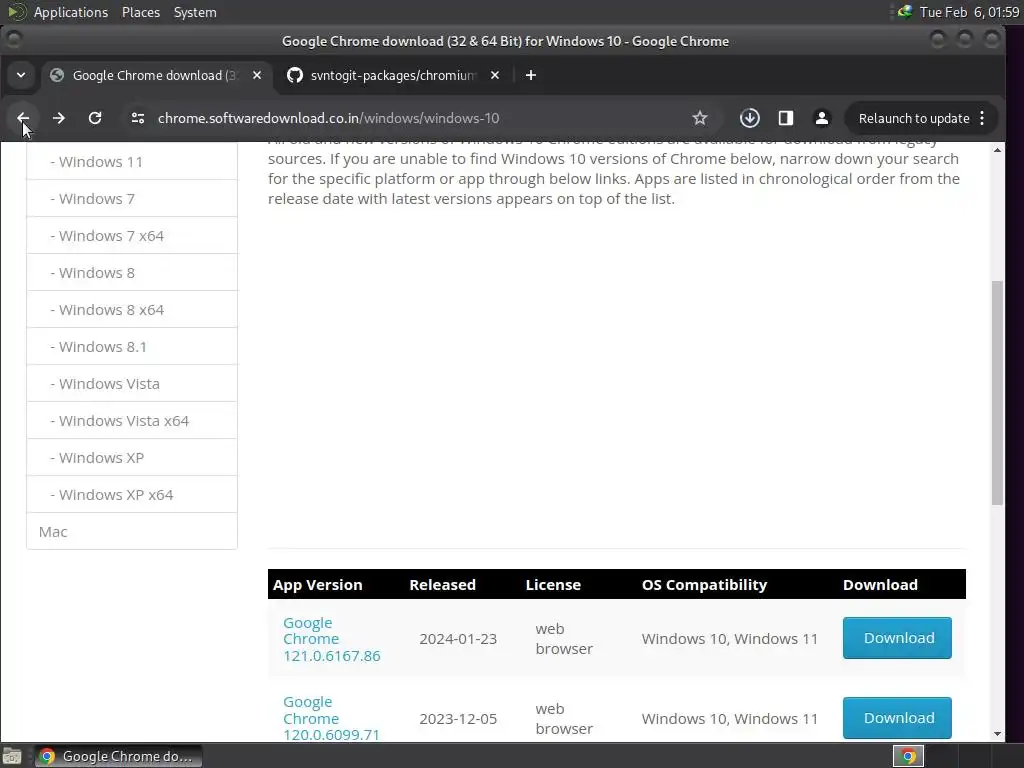Select Windows 7 x64 in the sidebar
Image resolution: width=1024 pixels, height=768 pixels.
(x=132, y=236)
